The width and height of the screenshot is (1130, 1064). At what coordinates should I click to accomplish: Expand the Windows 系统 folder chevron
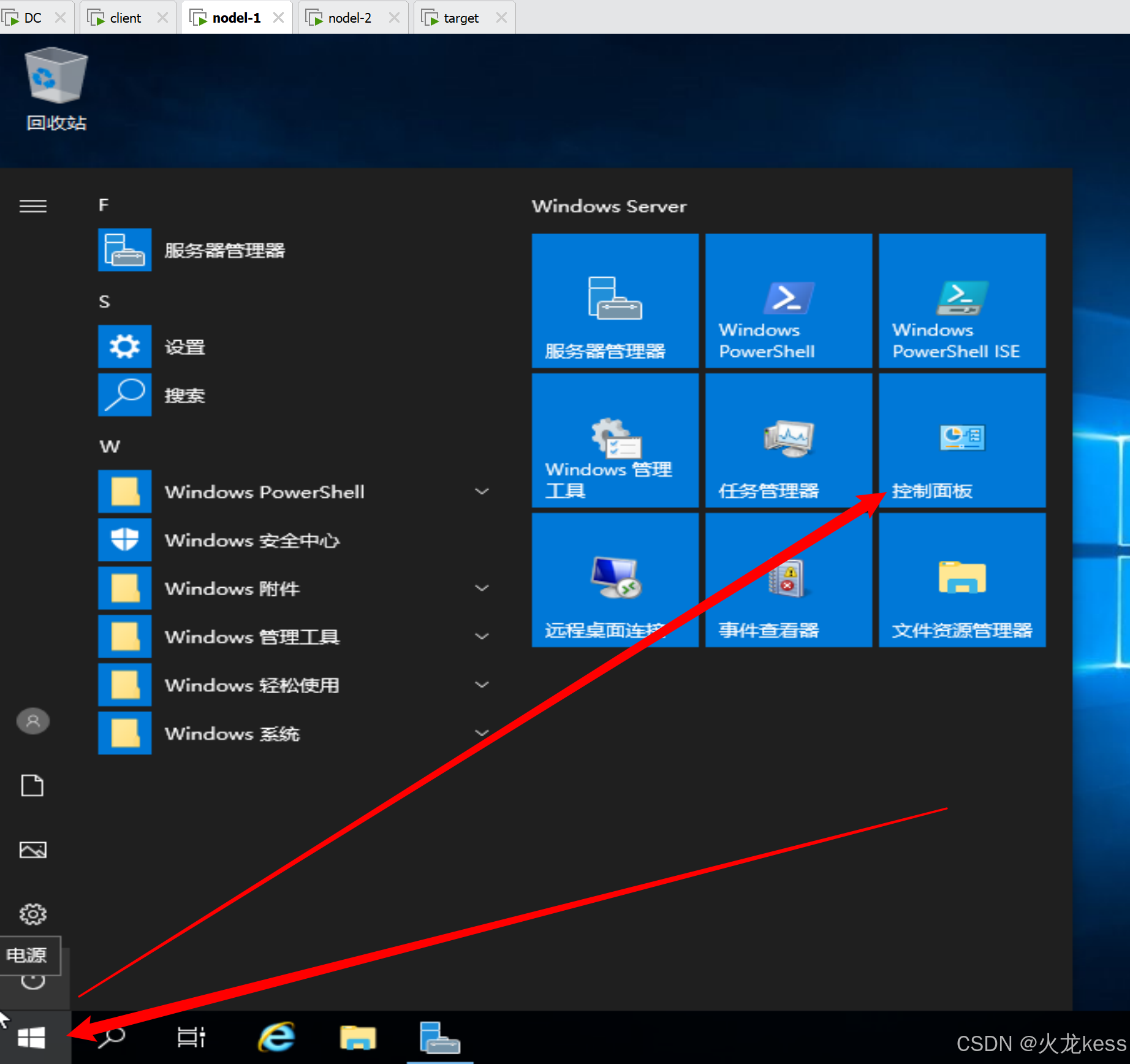click(x=482, y=733)
